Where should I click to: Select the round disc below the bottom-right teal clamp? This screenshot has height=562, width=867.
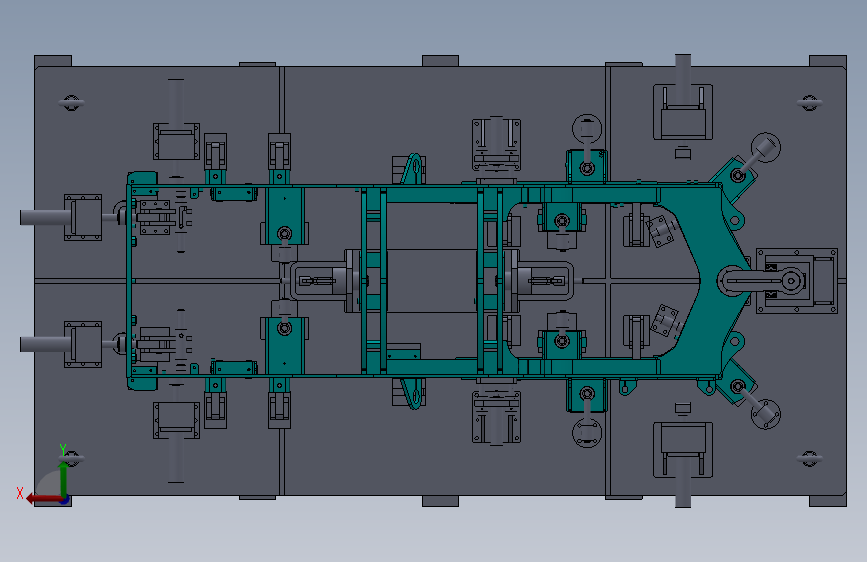[587, 433]
